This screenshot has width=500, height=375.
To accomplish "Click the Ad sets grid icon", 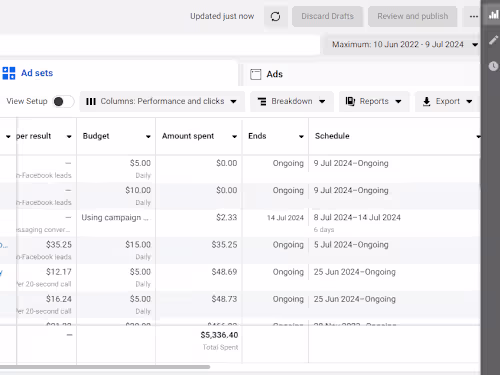I will 9,73.
